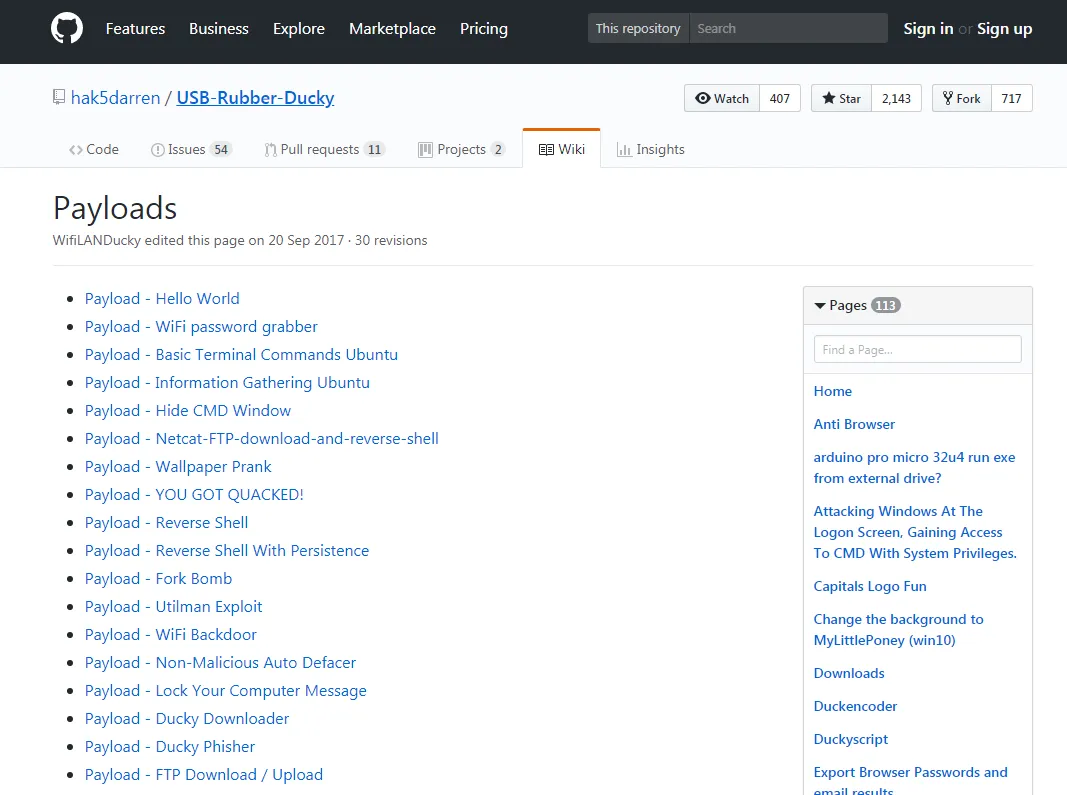Click the This repository search scope label
Screen dimensions: 1067x795
pyautogui.click(x=638, y=29)
